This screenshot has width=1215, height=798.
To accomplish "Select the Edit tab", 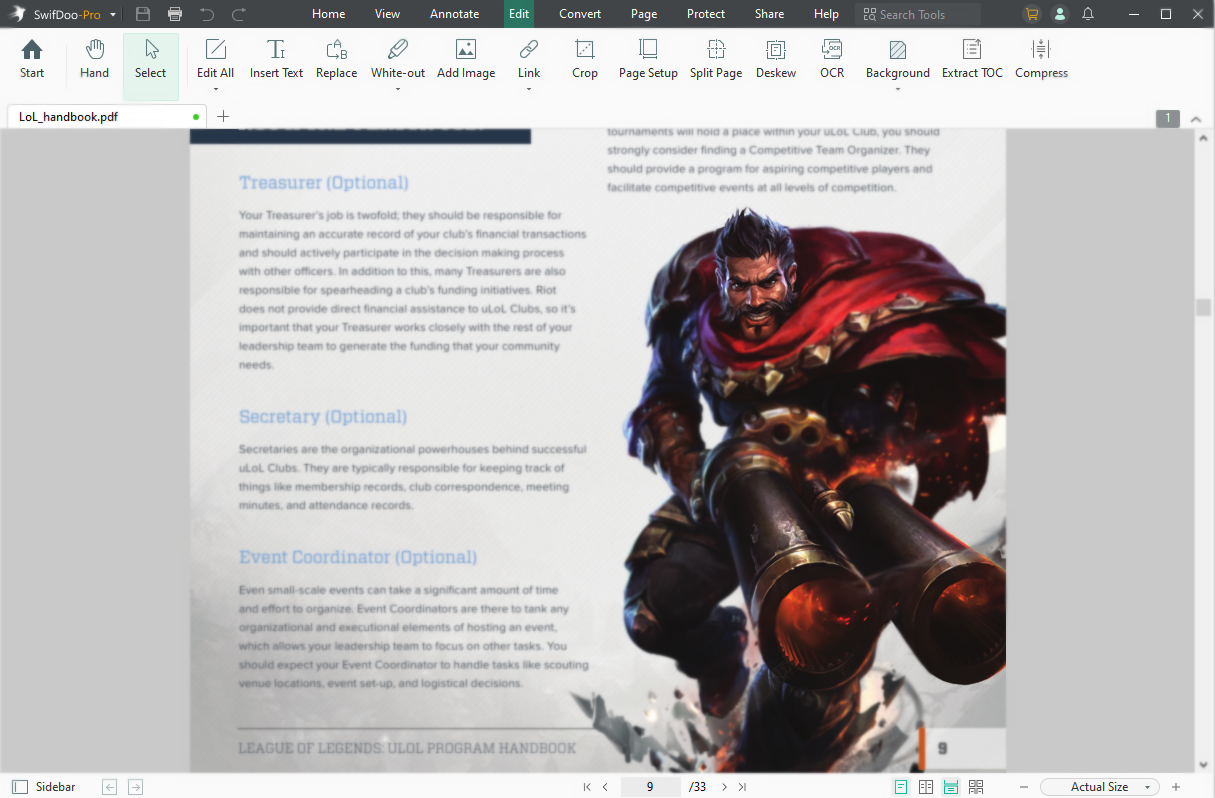I will (x=519, y=14).
